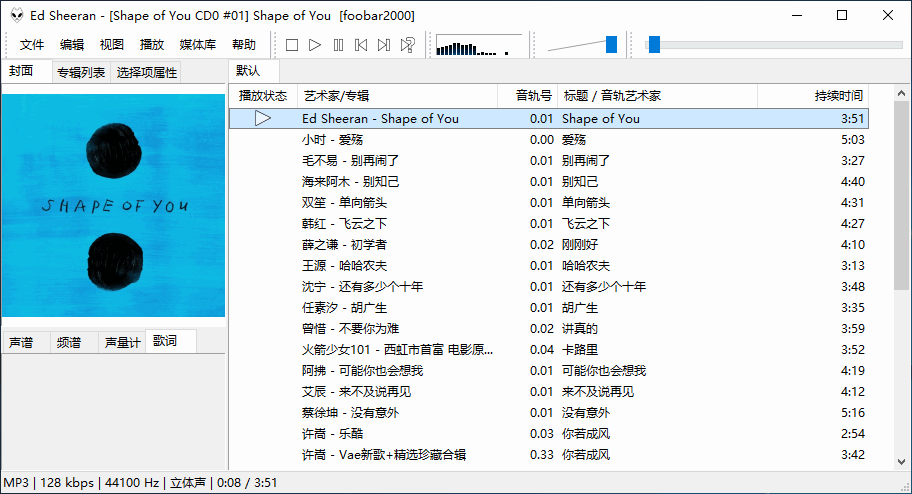Click the status bar playback time 0:08 / 3:51
This screenshot has width=912, height=494.
click(247, 483)
